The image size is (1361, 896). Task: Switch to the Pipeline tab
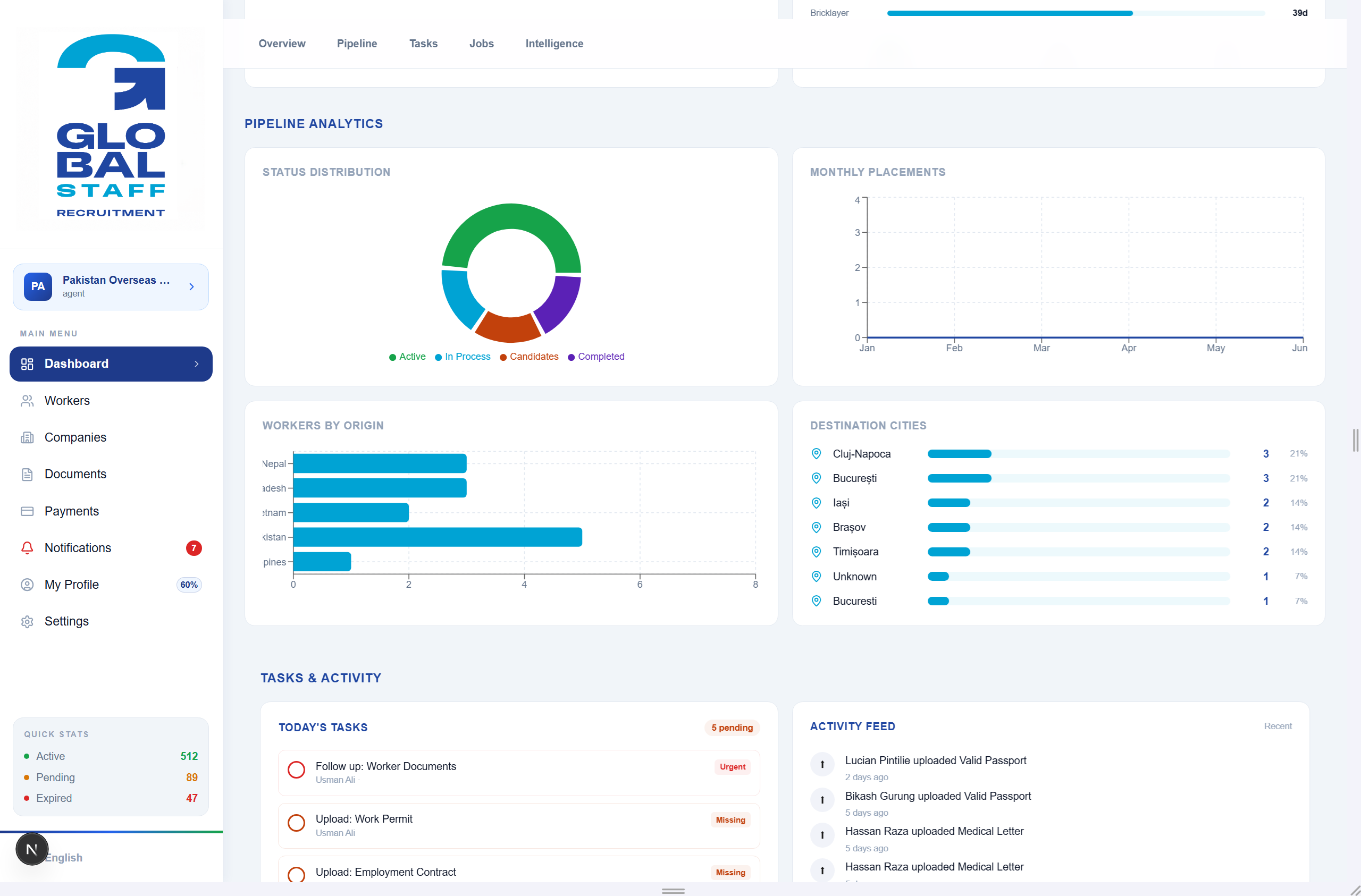click(x=357, y=44)
